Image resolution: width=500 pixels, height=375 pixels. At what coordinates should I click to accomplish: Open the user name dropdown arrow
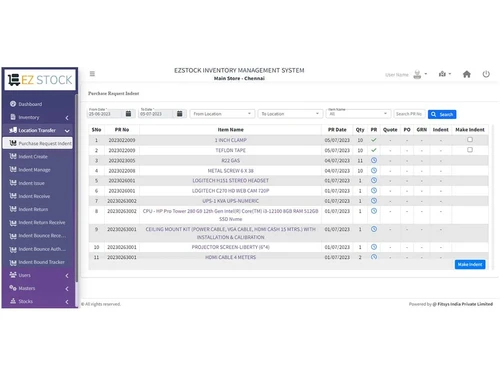coord(426,74)
